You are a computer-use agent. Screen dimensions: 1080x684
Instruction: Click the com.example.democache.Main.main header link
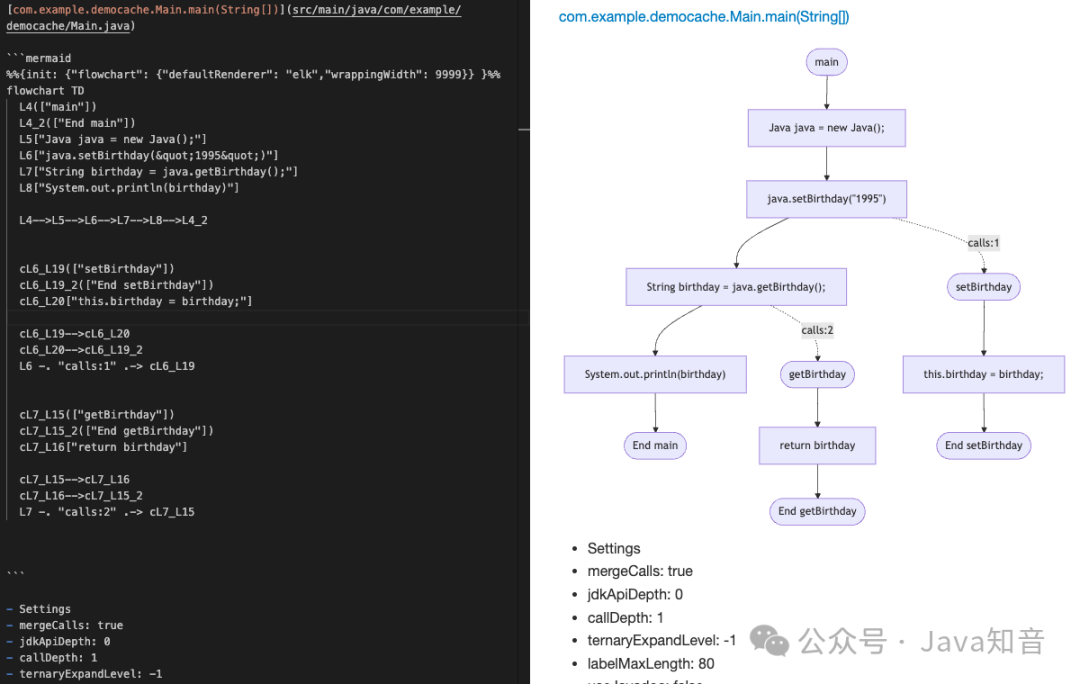pyautogui.click(x=703, y=17)
